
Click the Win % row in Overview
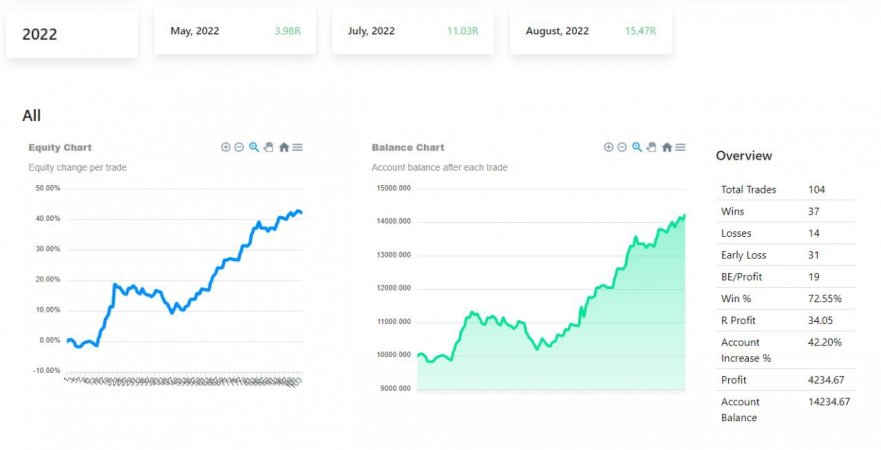tap(785, 298)
